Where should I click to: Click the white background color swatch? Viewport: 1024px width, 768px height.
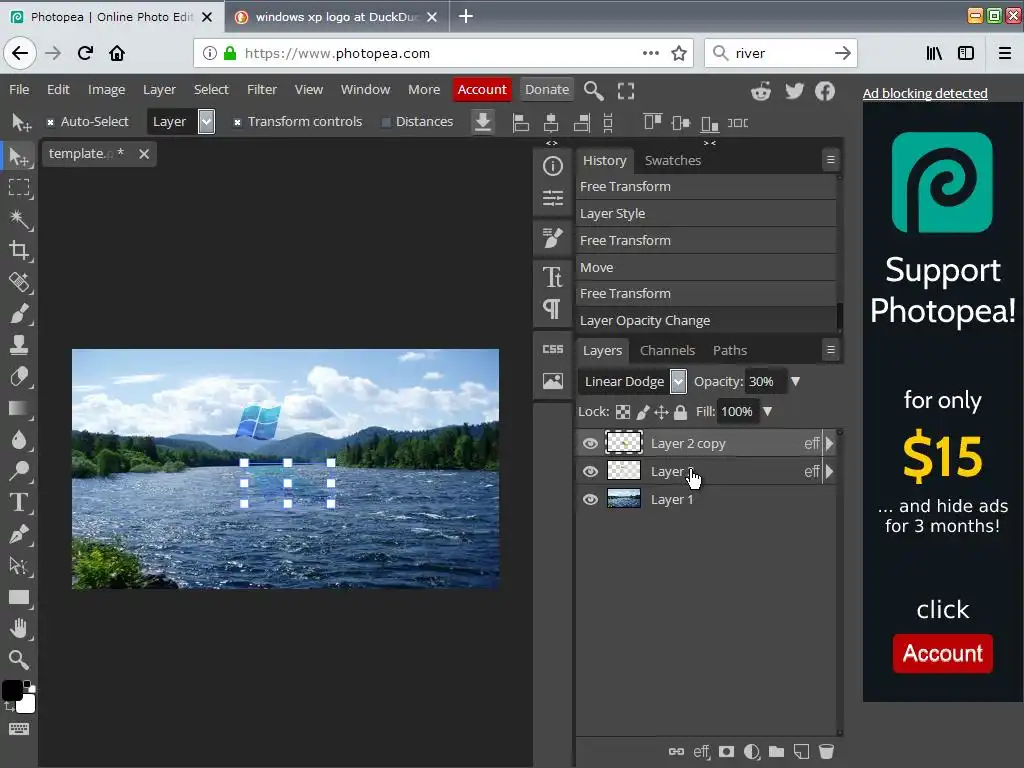27,704
